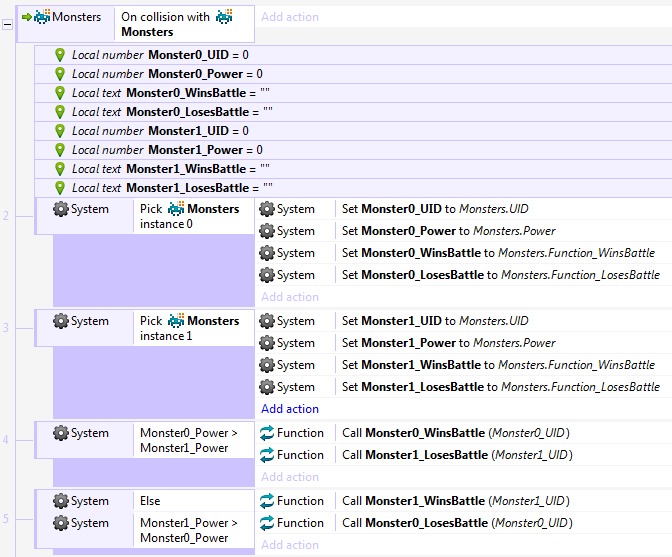Image resolution: width=672 pixels, height=557 pixels.
Task: Click pin icon for Monster0_WinsBattle variable
Action: [x=60, y=93]
